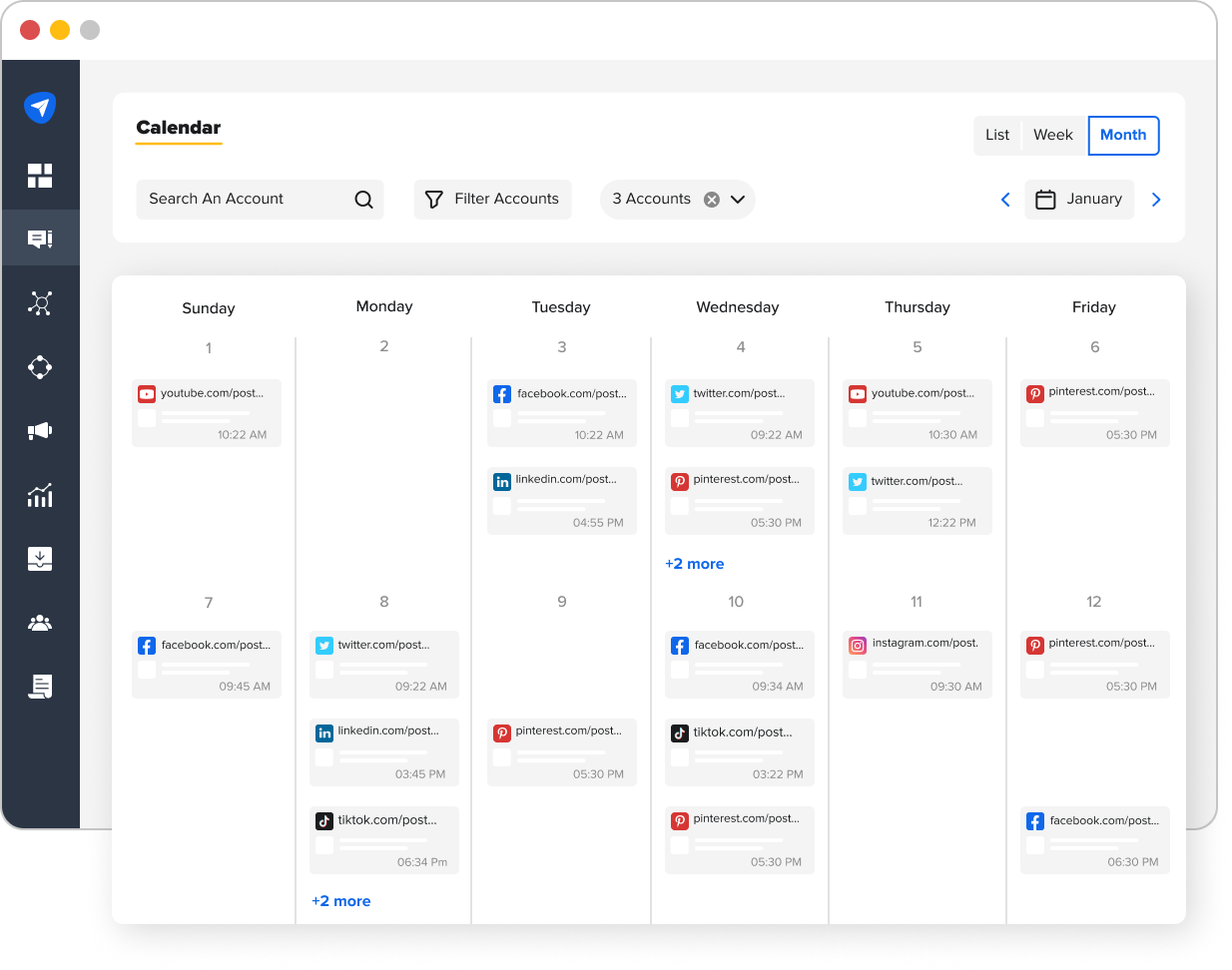Open the Filter Accounts panel
1232x970 pixels.
pyautogui.click(x=492, y=200)
